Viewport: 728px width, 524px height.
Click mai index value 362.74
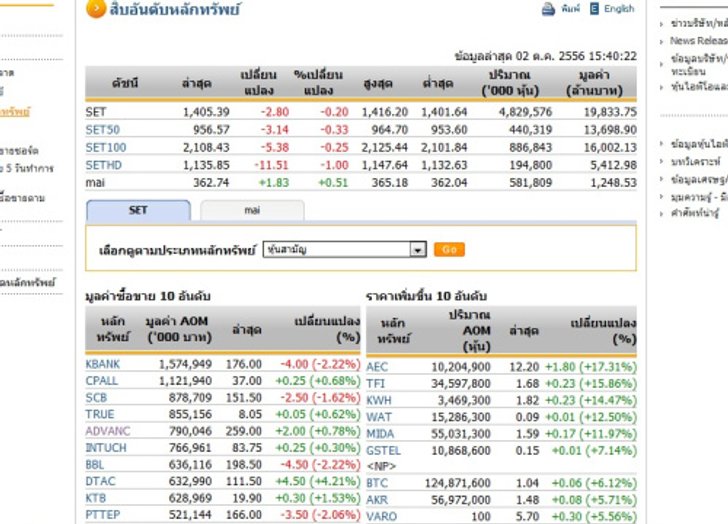(x=211, y=182)
